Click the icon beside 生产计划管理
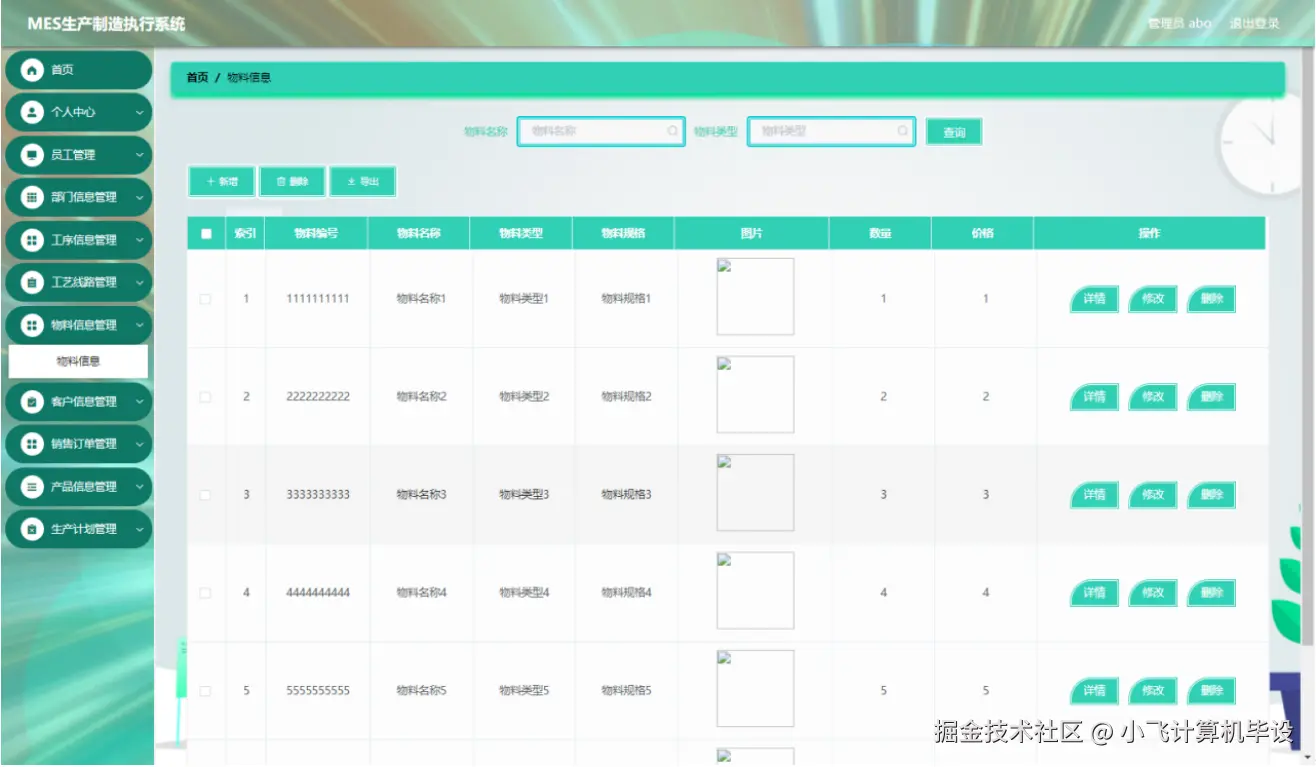The width and height of the screenshot is (1316, 767). tap(32, 529)
